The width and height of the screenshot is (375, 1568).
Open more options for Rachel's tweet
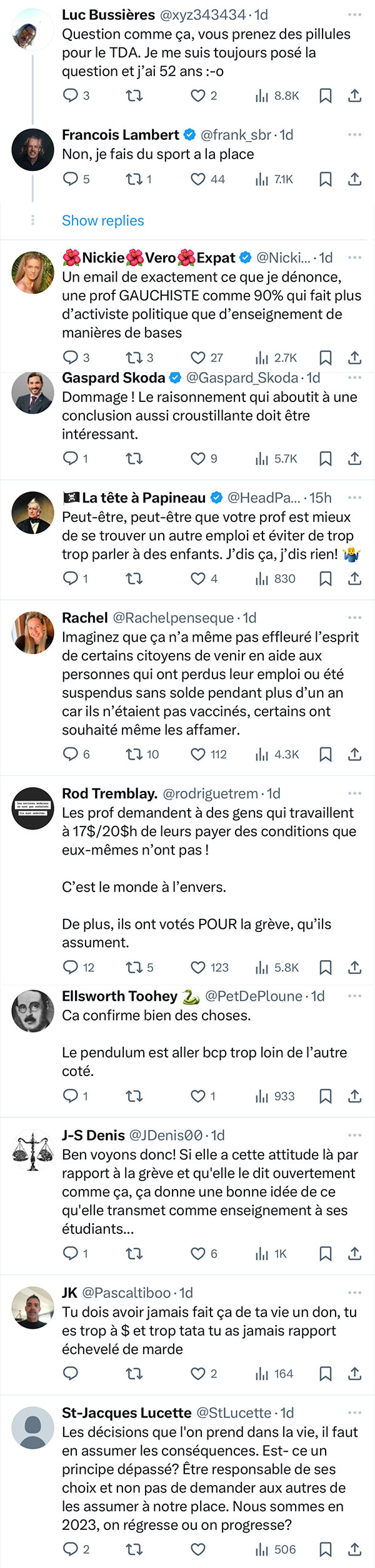(354, 617)
